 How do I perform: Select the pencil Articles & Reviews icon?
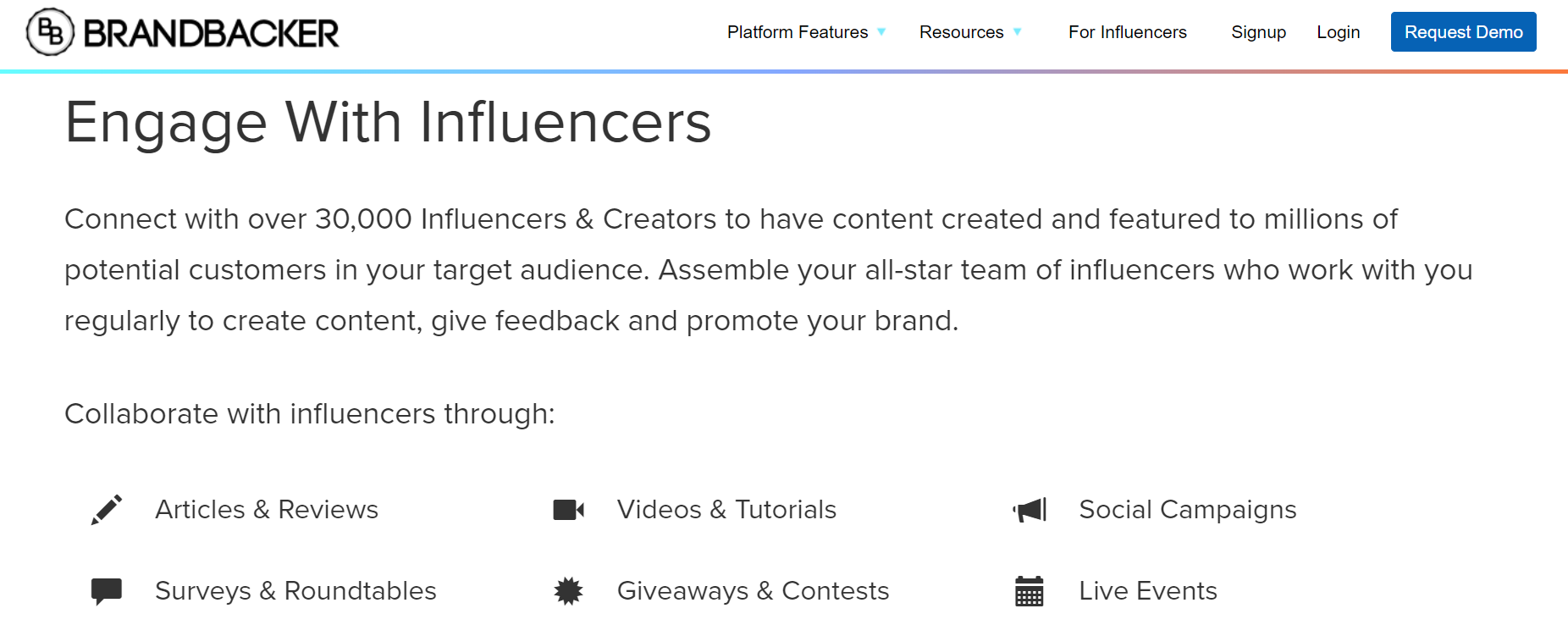(106, 509)
